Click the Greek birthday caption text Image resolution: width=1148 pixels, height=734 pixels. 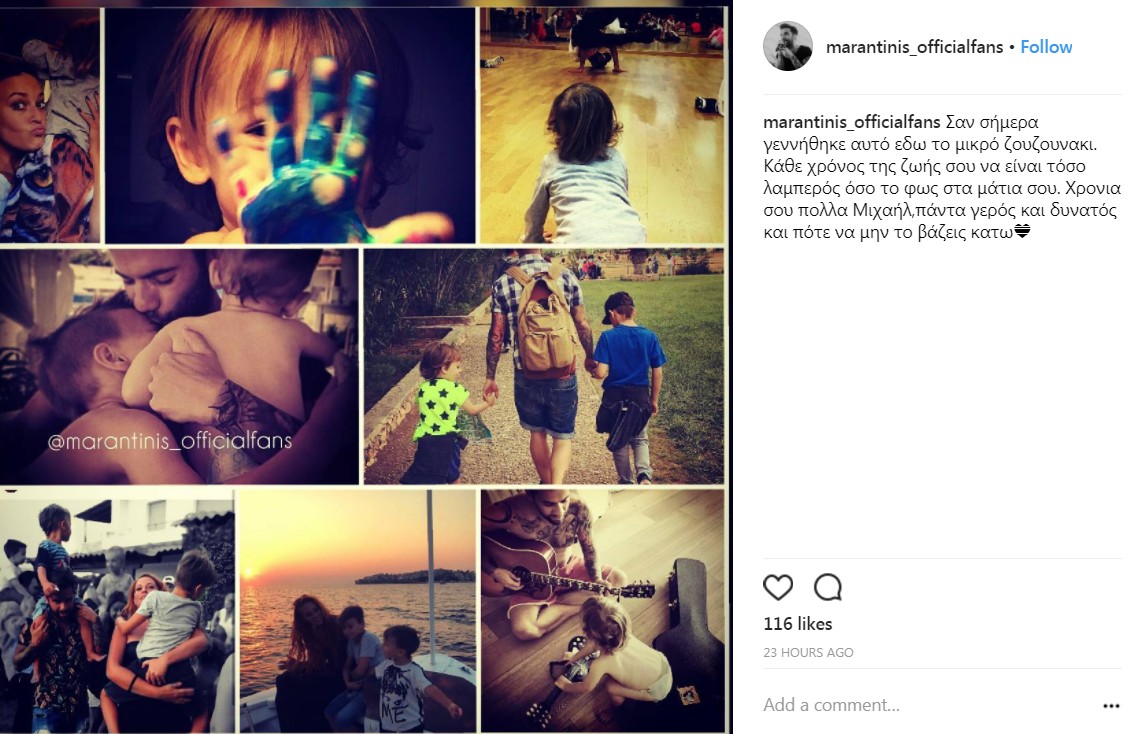[942, 177]
